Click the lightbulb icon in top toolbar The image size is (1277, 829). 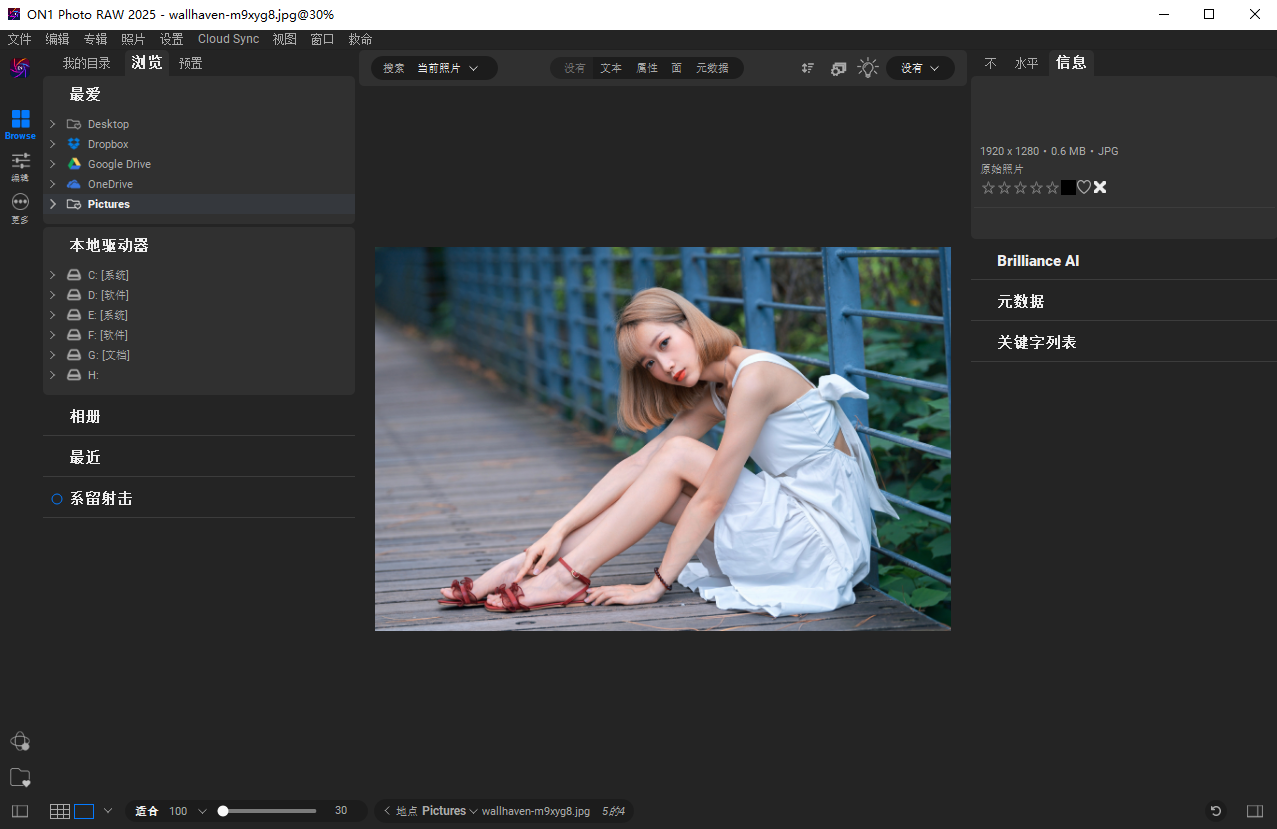(868, 68)
